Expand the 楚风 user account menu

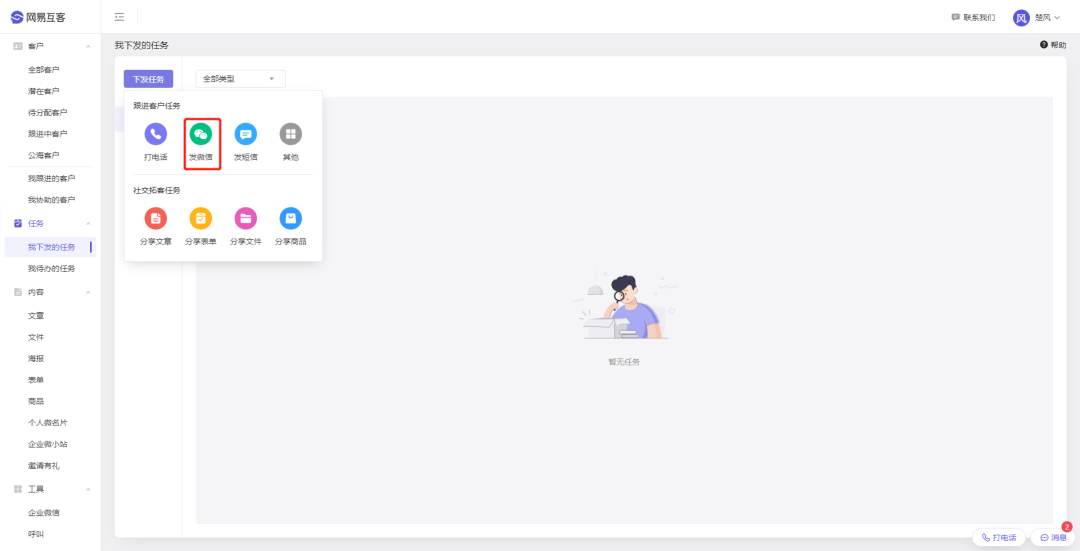(x=1037, y=17)
